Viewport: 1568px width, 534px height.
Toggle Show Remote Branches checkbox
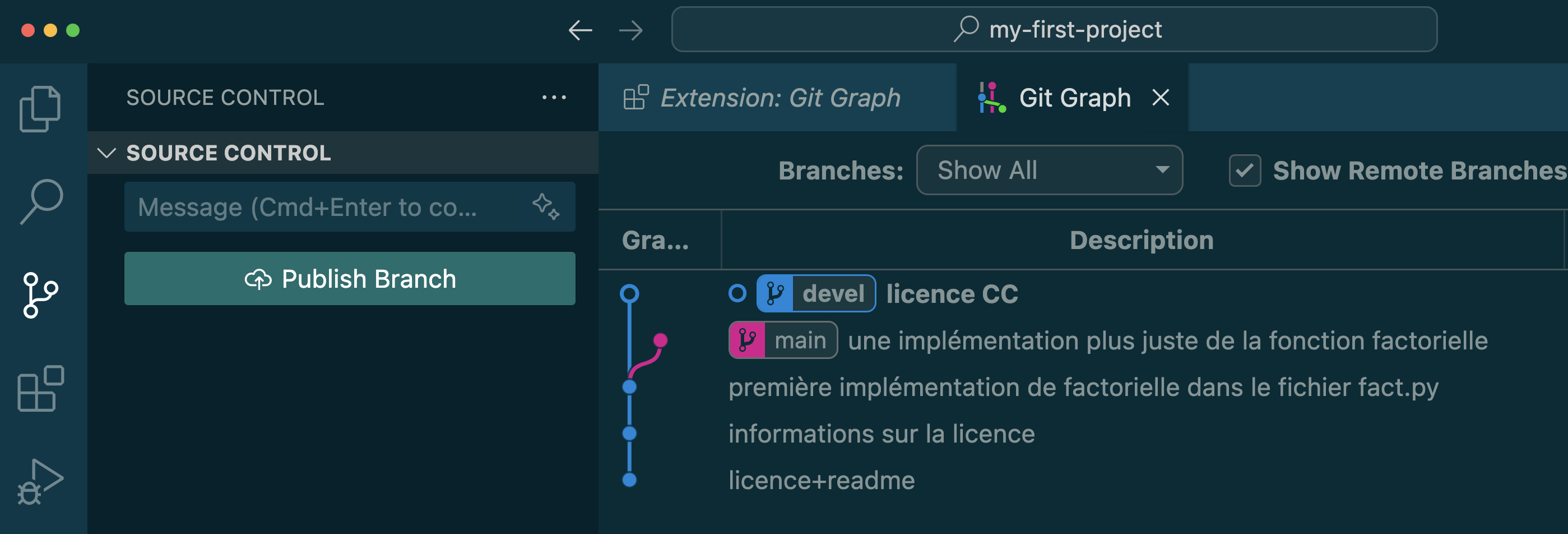click(x=1244, y=171)
